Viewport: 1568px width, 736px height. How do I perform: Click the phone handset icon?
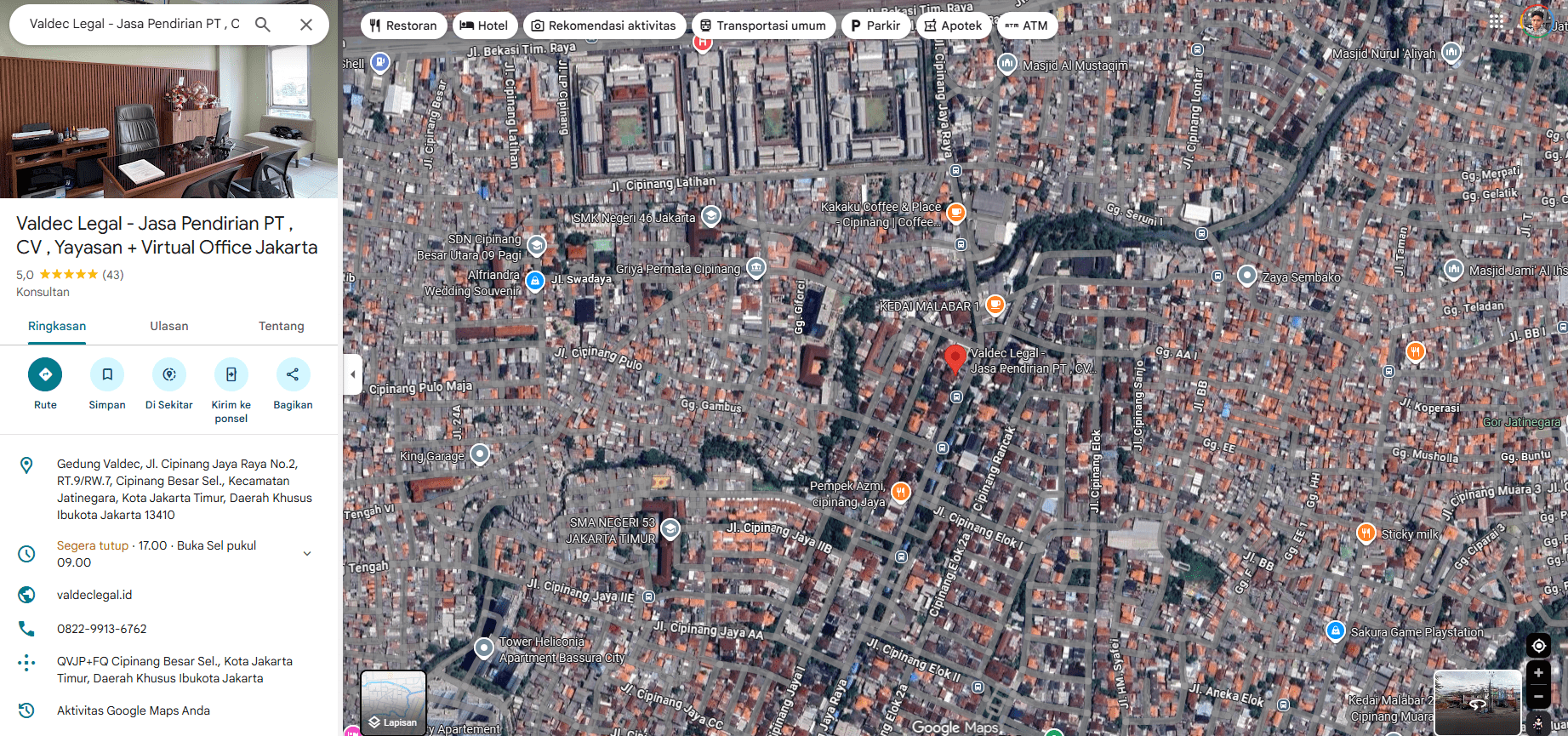[x=26, y=629]
